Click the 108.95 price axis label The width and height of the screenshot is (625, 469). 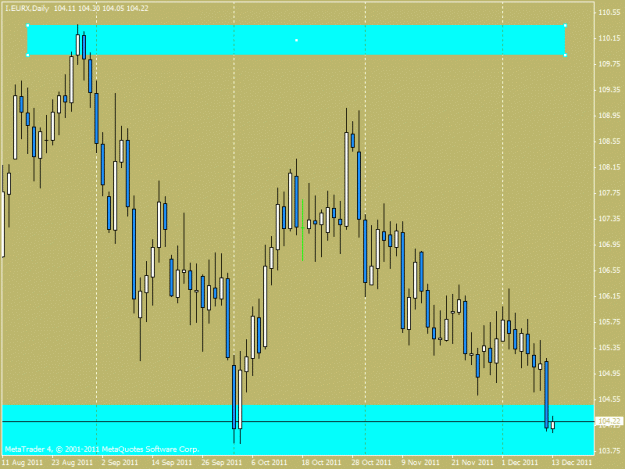(x=609, y=116)
